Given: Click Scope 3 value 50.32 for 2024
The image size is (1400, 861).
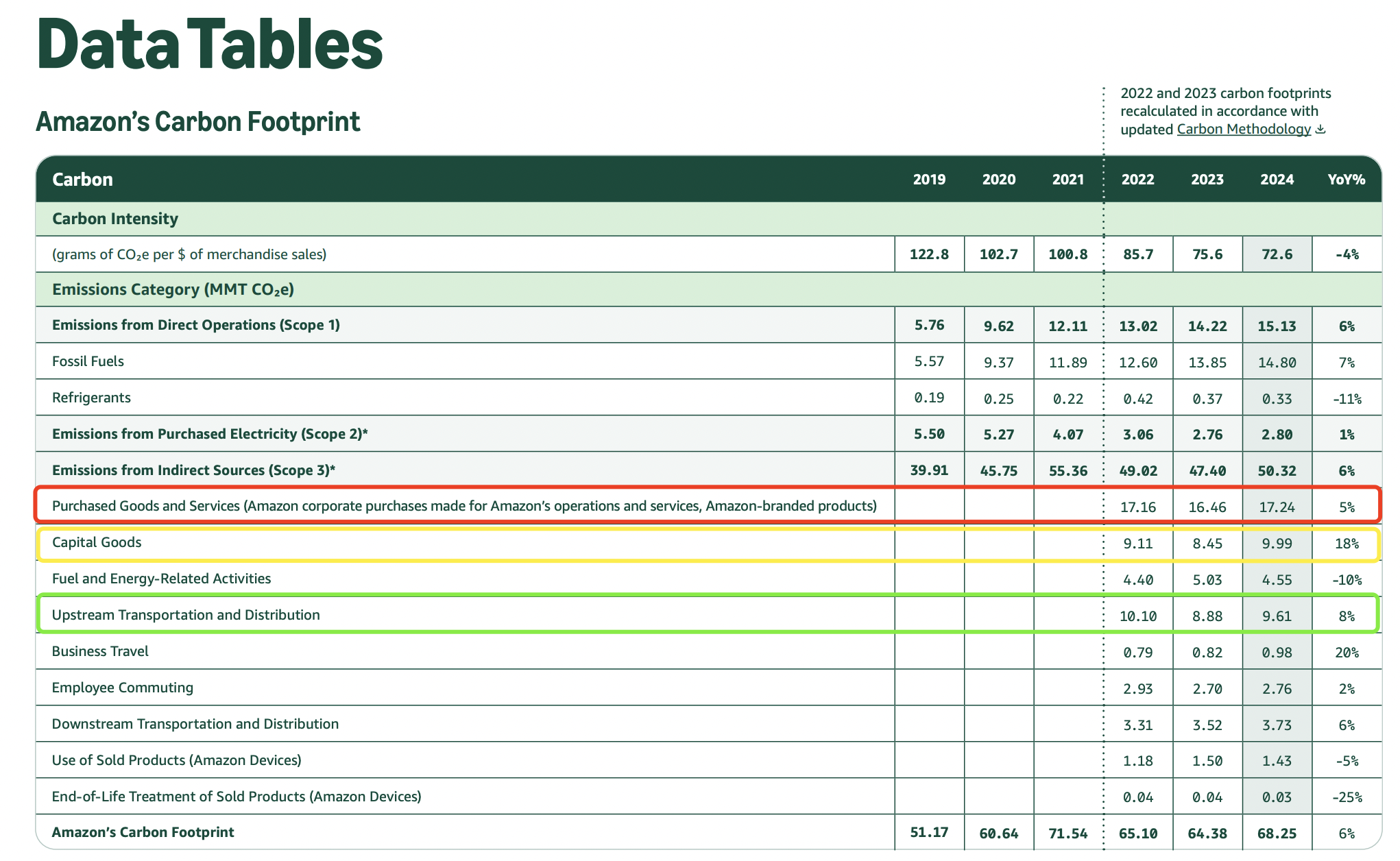Looking at the screenshot, I should pos(1277,471).
